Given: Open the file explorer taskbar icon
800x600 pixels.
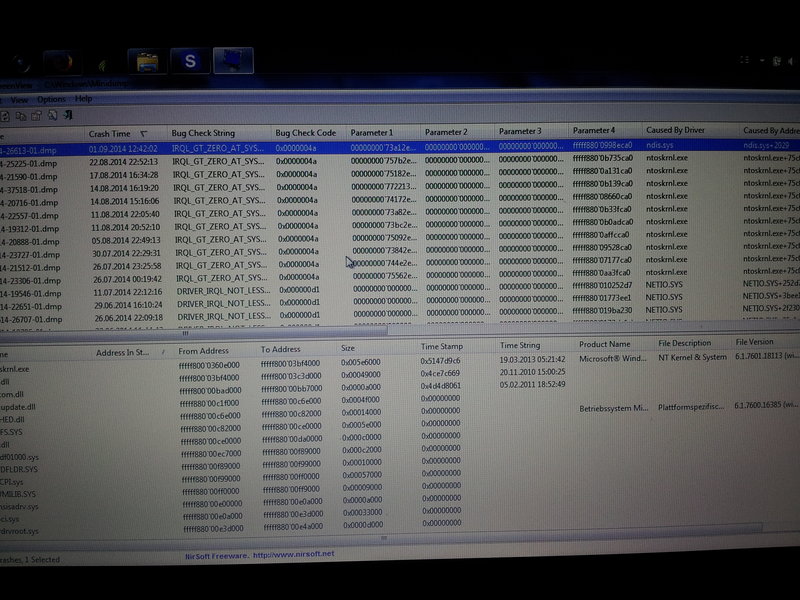Looking at the screenshot, I should tap(149, 62).
